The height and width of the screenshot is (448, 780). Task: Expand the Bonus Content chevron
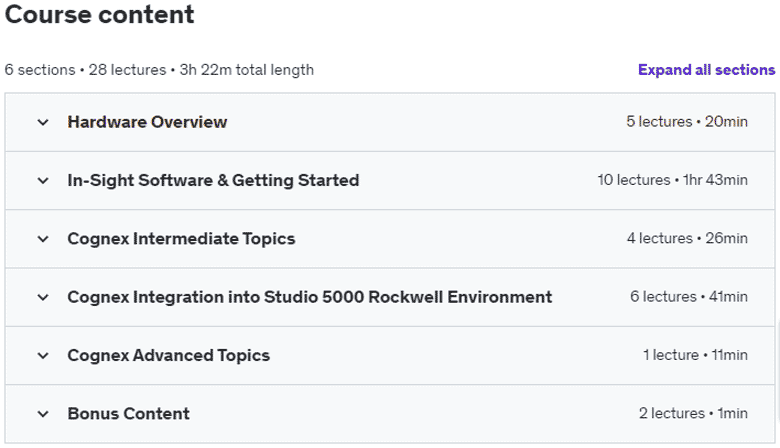43,414
